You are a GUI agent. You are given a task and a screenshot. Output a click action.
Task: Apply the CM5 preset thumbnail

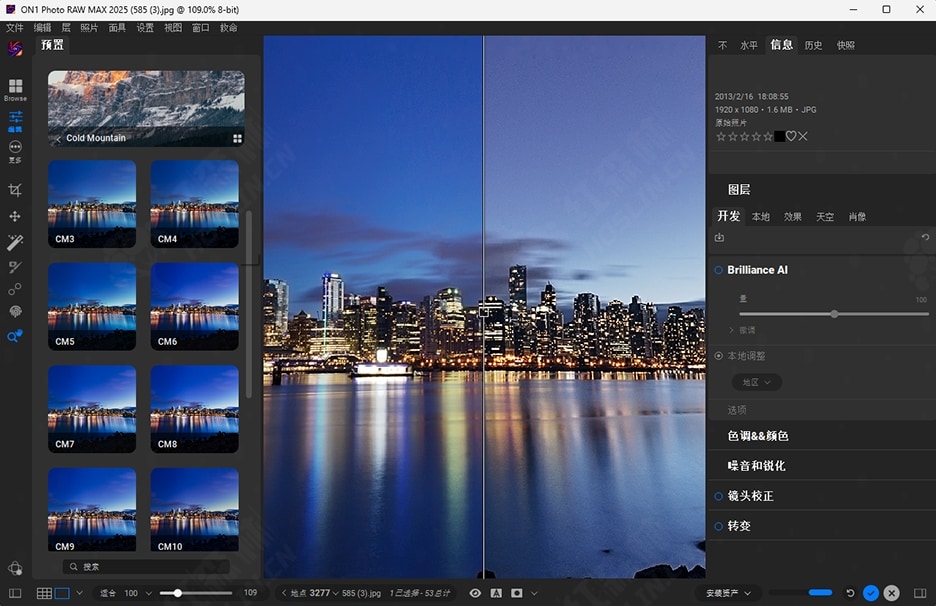click(92, 306)
